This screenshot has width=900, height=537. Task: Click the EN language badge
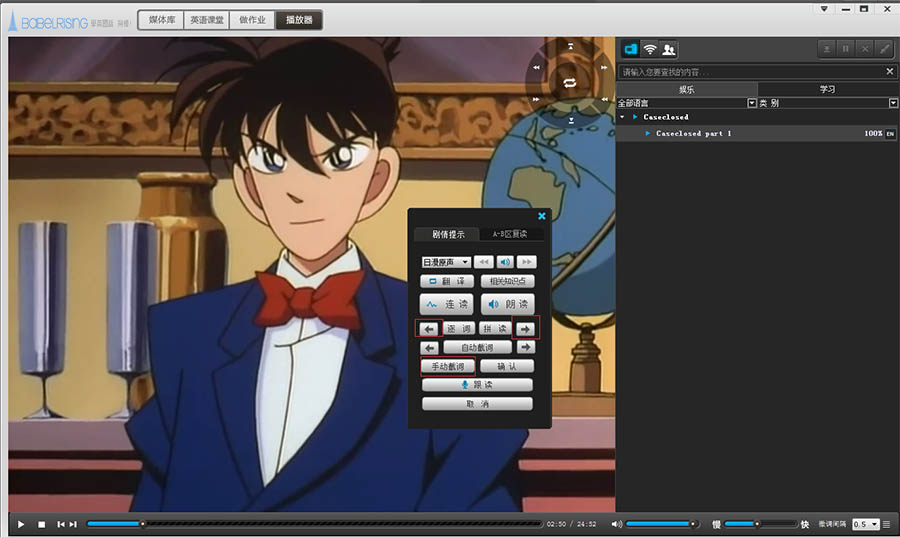coord(890,134)
